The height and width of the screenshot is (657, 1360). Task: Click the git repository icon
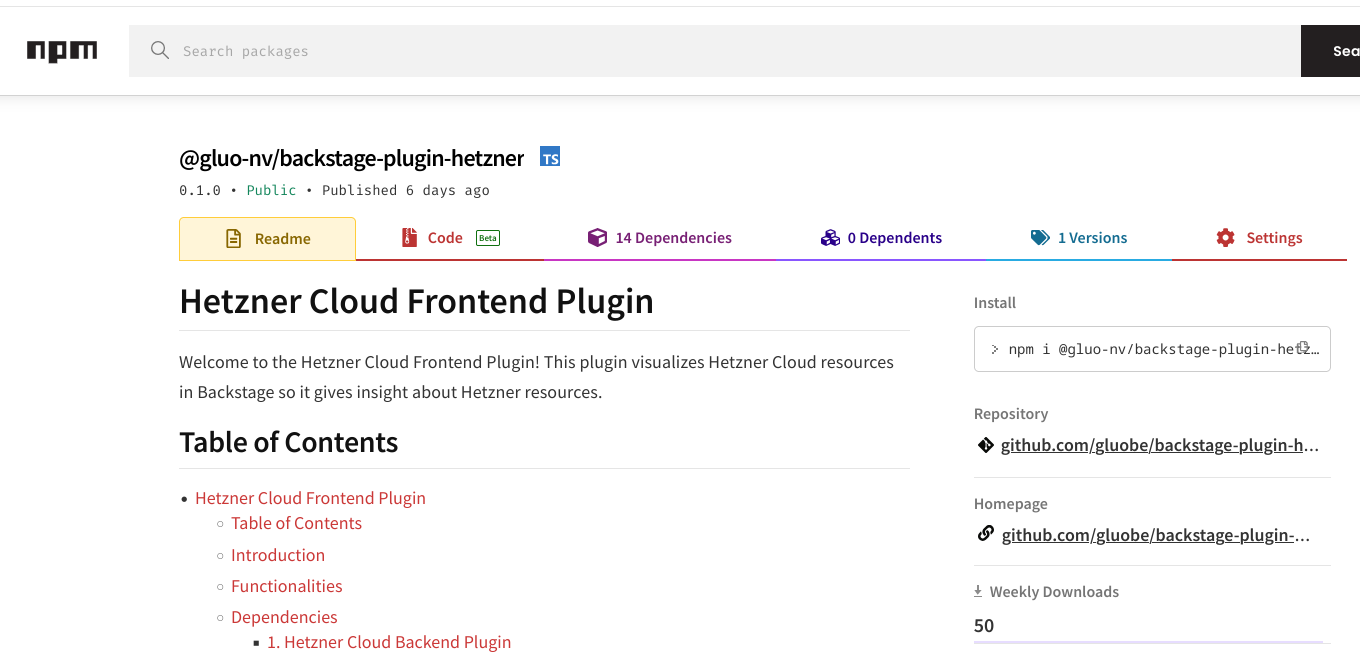[985, 445]
